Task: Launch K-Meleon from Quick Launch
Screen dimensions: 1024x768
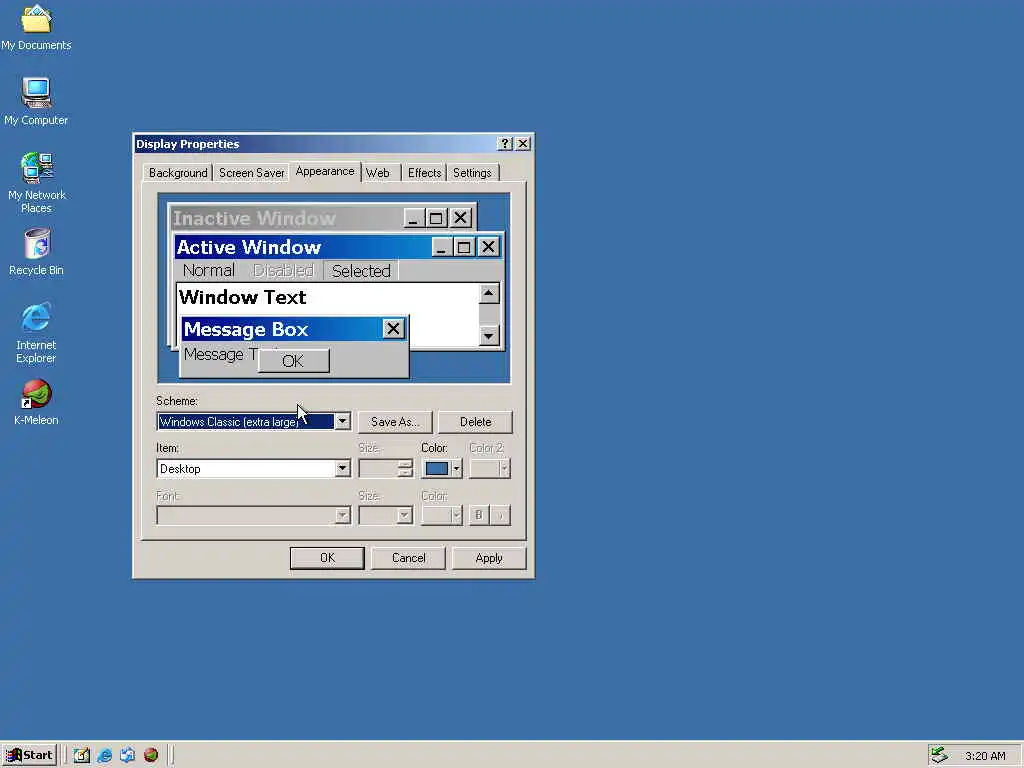Action: tap(151, 756)
